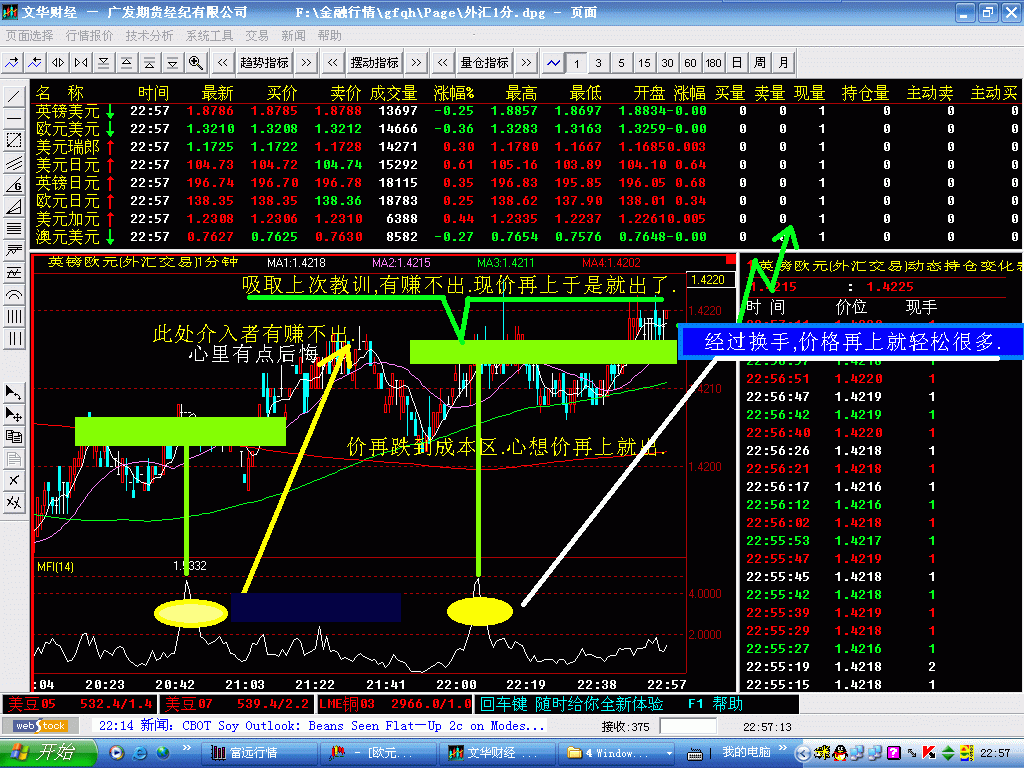Select the 5-minute period button
This screenshot has height=768, width=1024.
[621, 63]
